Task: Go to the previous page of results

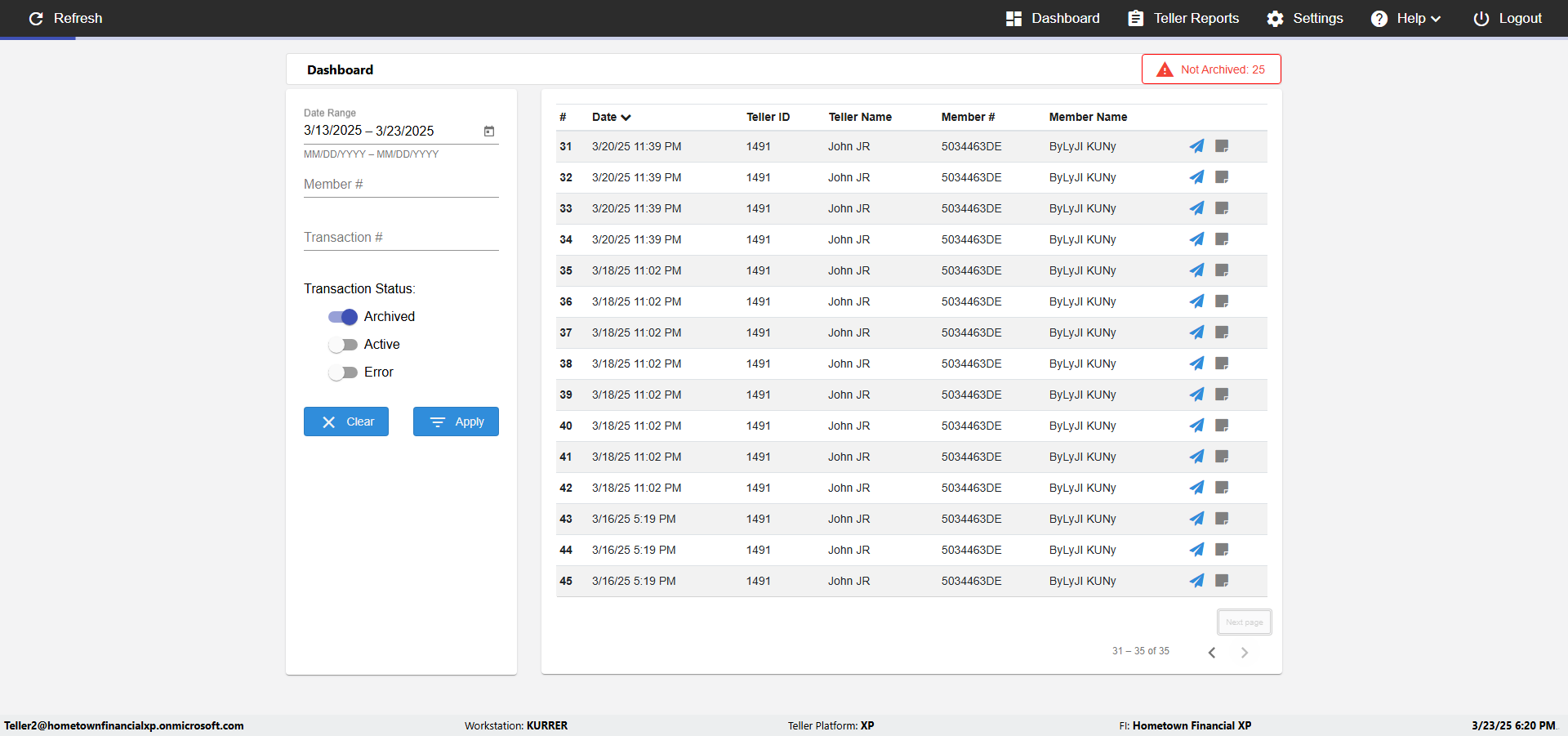Action: click(1212, 652)
